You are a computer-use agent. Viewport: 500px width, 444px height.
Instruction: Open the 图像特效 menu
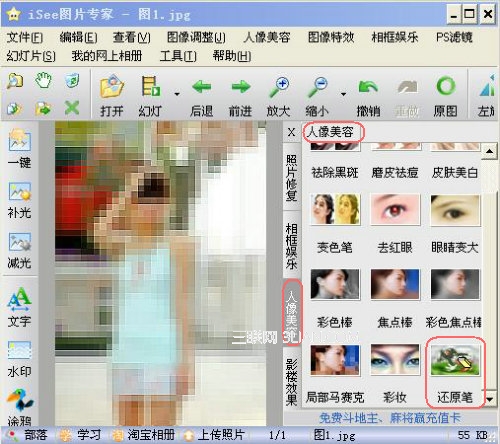coord(331,37)
